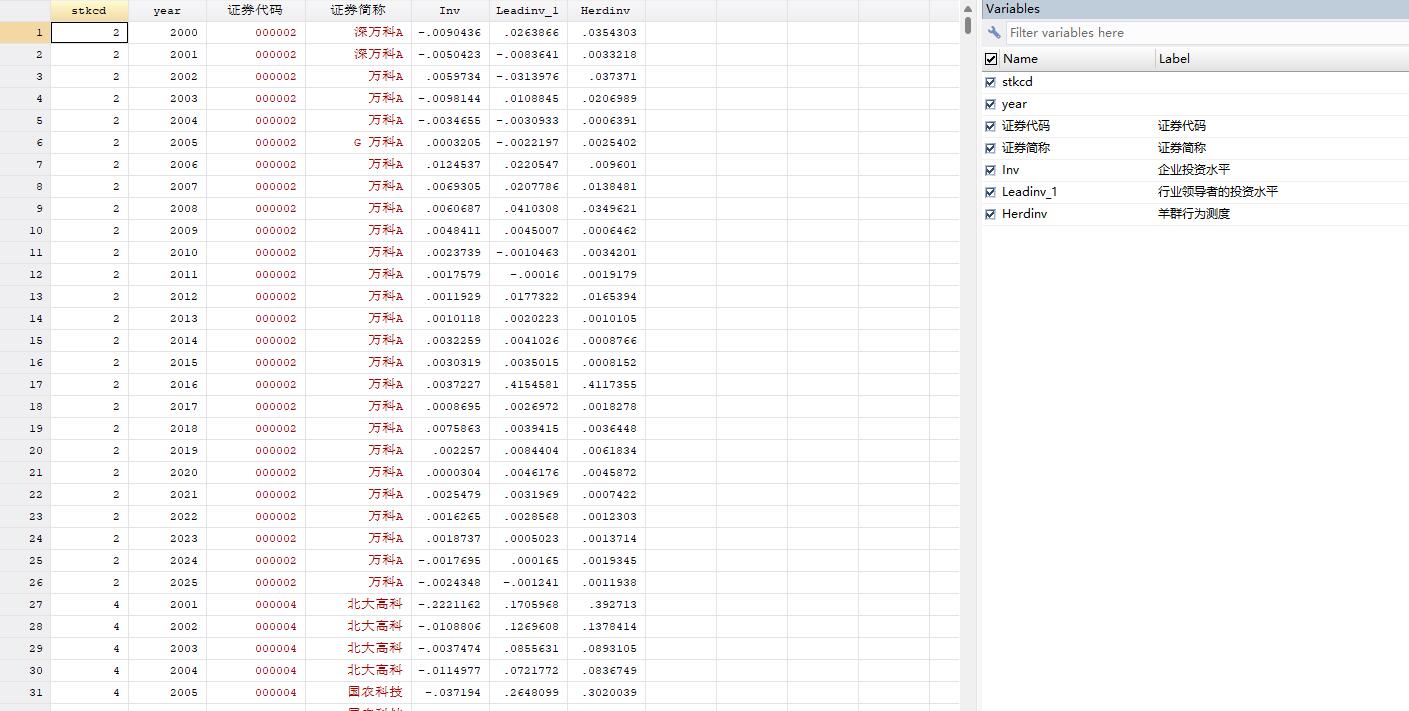The width and height of the screenshot is (1409, 711).
Task: Click the 000004 cell in row 28
Action: pos(256,627)
